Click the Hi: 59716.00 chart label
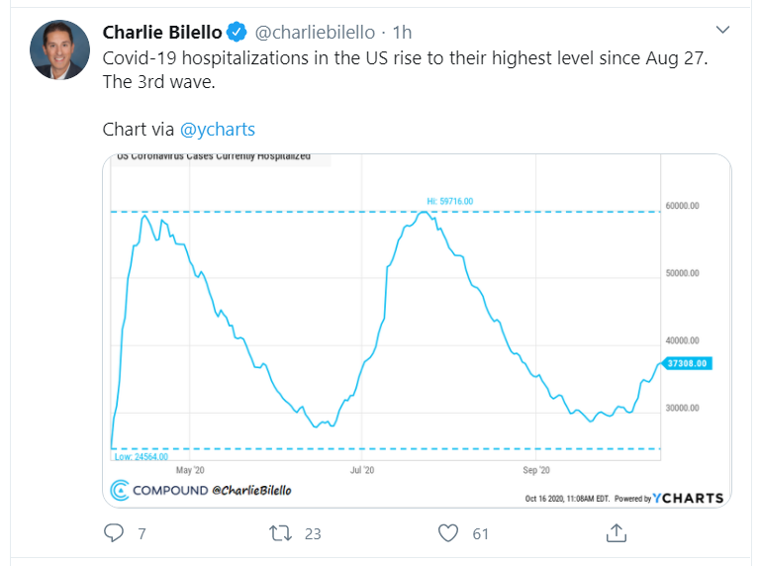 coord(449,201)
